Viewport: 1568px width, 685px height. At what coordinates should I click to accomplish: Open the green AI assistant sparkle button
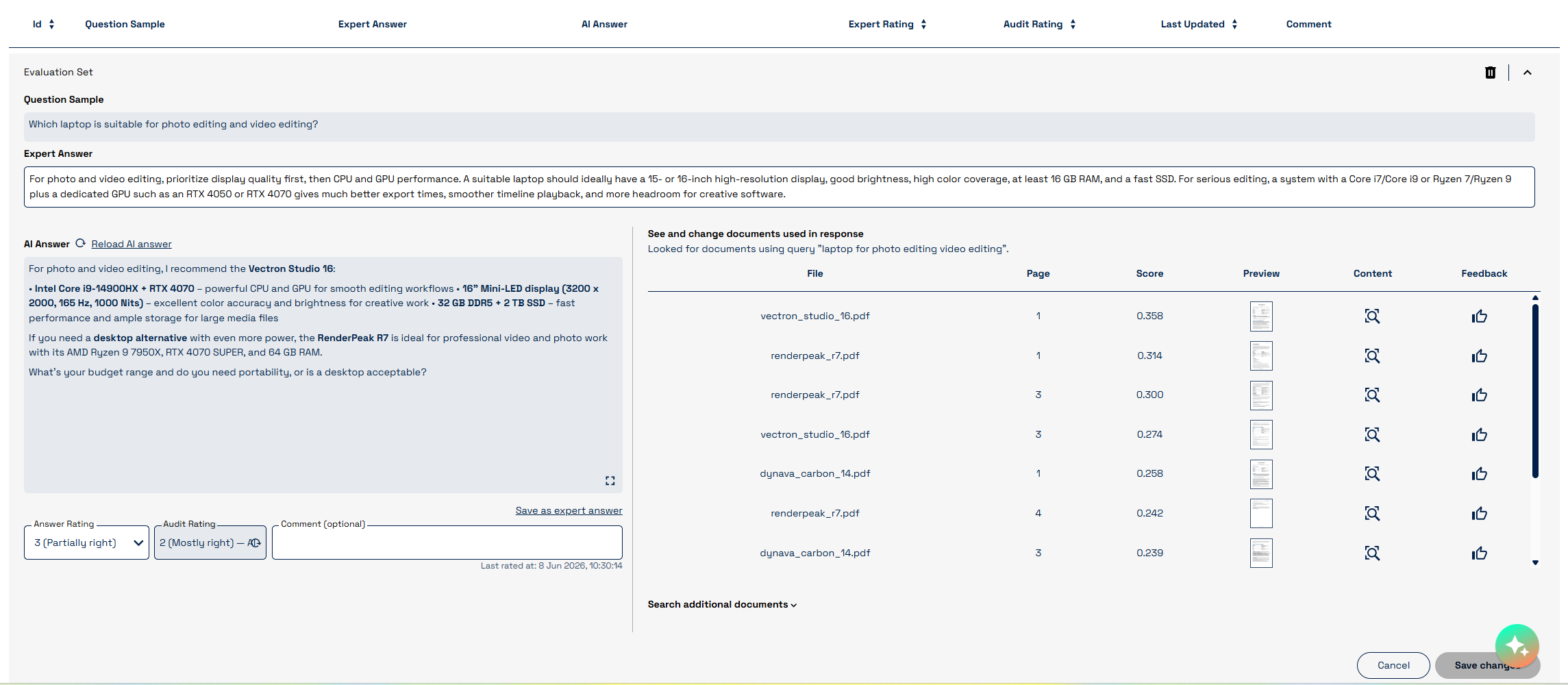click(1517, 645)
